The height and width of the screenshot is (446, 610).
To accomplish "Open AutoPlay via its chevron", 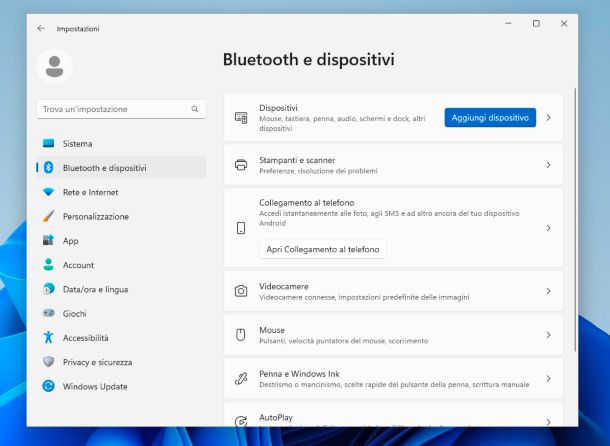I will (548, 422).
